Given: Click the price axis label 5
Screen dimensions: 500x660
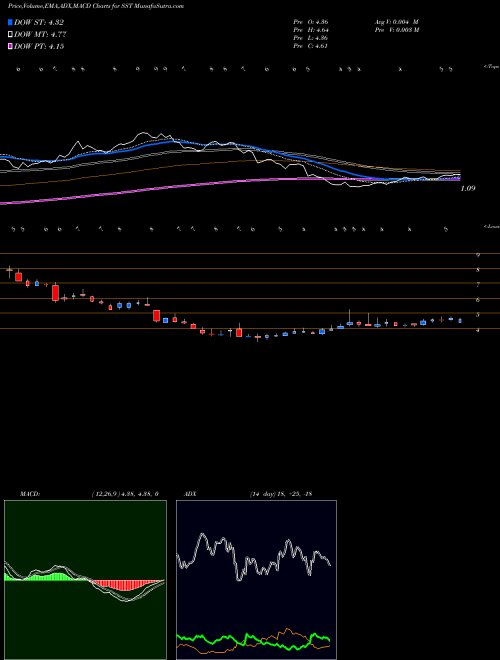Looking at the screenshot, I should pos(478,315).
